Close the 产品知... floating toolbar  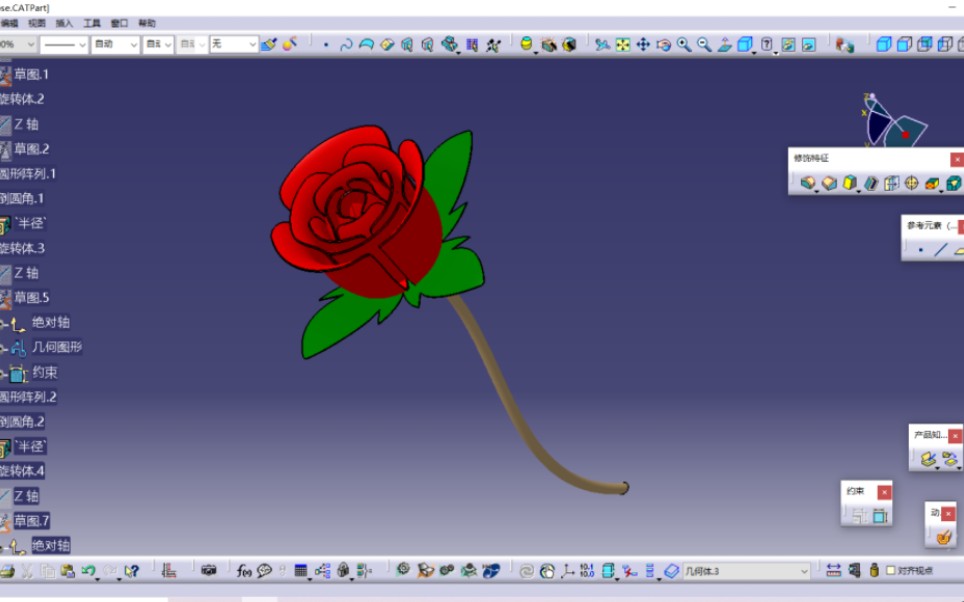(955, 435)
